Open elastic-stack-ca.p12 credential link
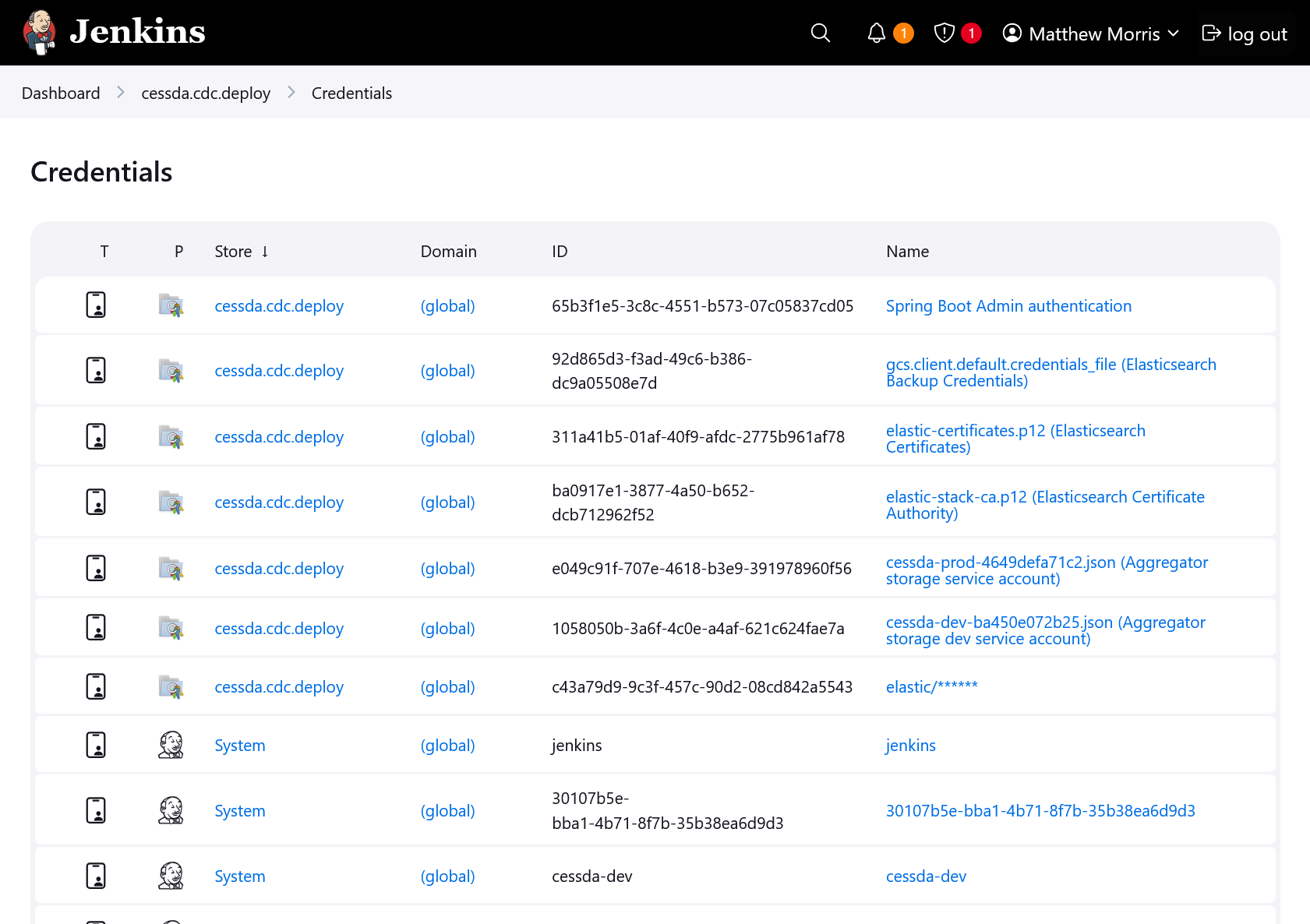1310x924 pixels. tap(1045, 505)
